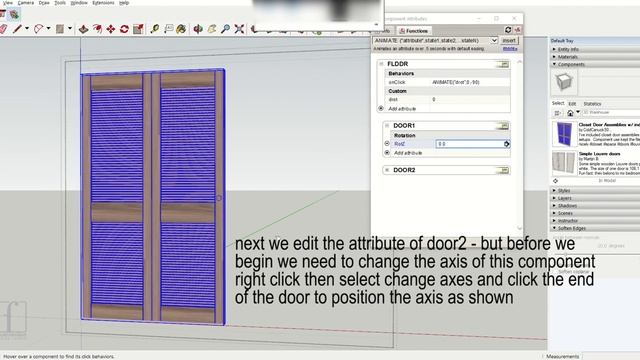This screenshot has height=360, width=640.
Task: Select the Offset tool
Action: click(x=97, y=29)
